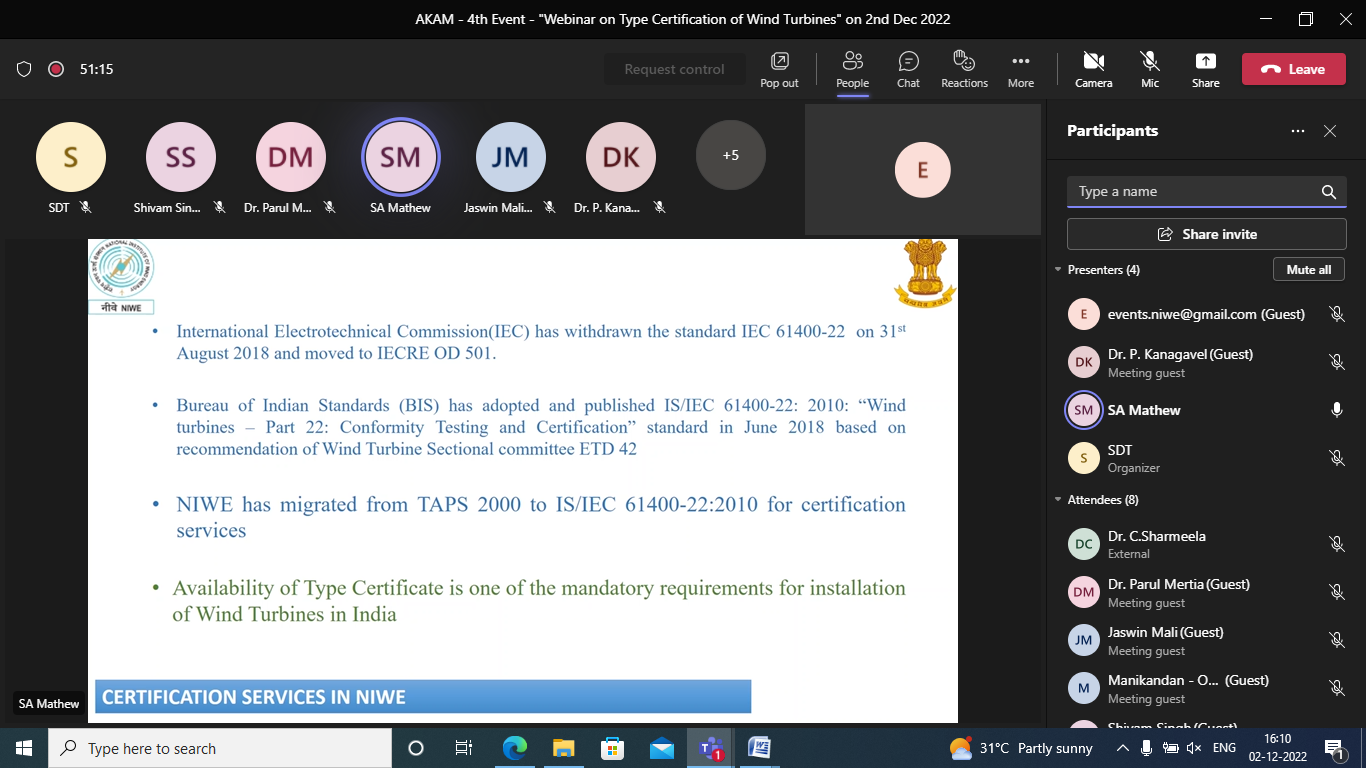
Task: Click the Mute all button
Action: point(1308,270)
